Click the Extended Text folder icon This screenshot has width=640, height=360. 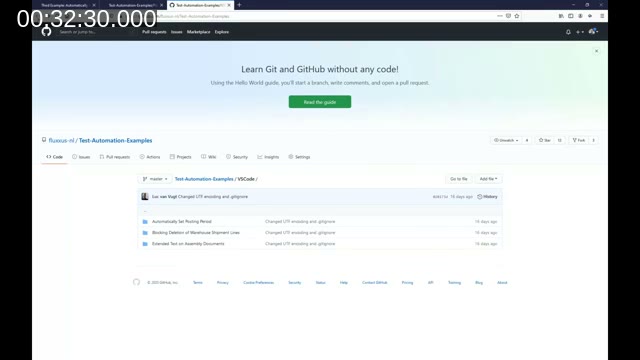coord(145,244)
